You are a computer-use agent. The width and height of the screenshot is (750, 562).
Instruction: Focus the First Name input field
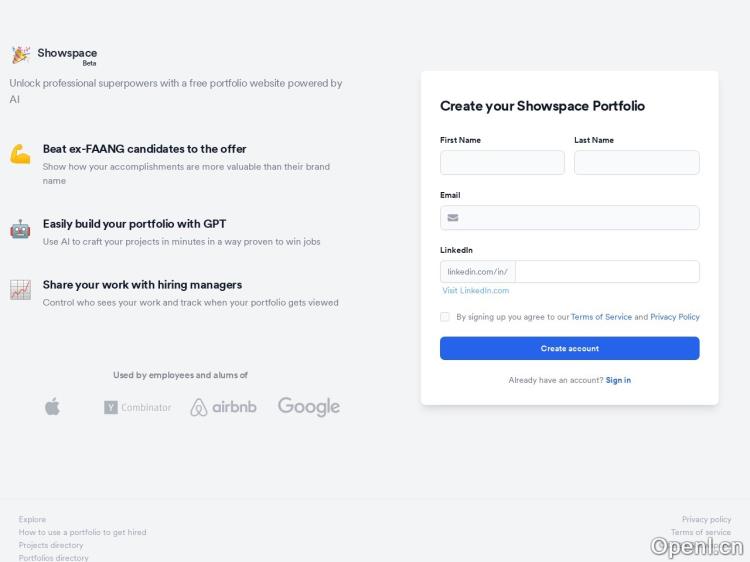502,163
